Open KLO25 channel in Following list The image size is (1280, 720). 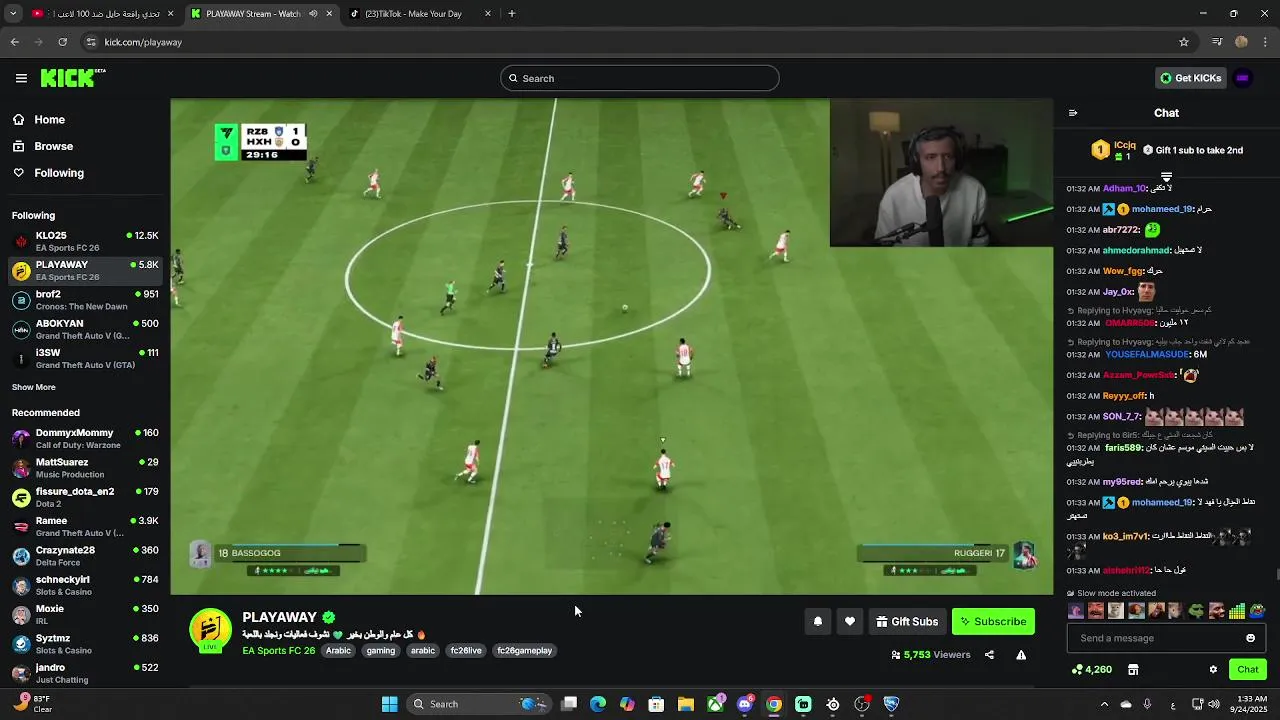coord(85,241)
